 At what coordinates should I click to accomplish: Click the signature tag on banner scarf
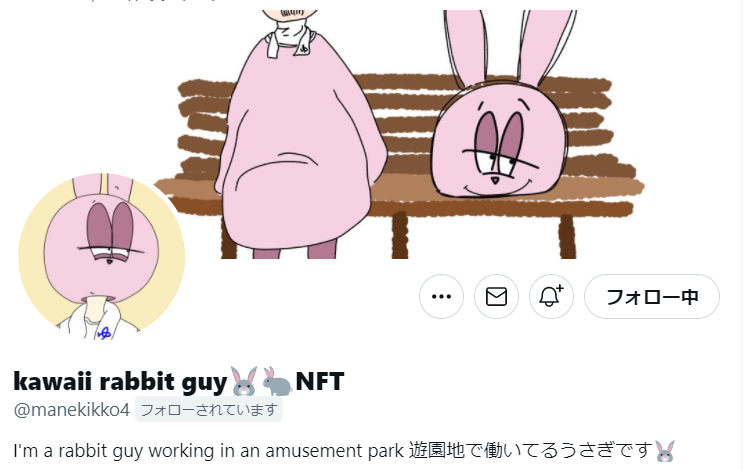point(303,47)
